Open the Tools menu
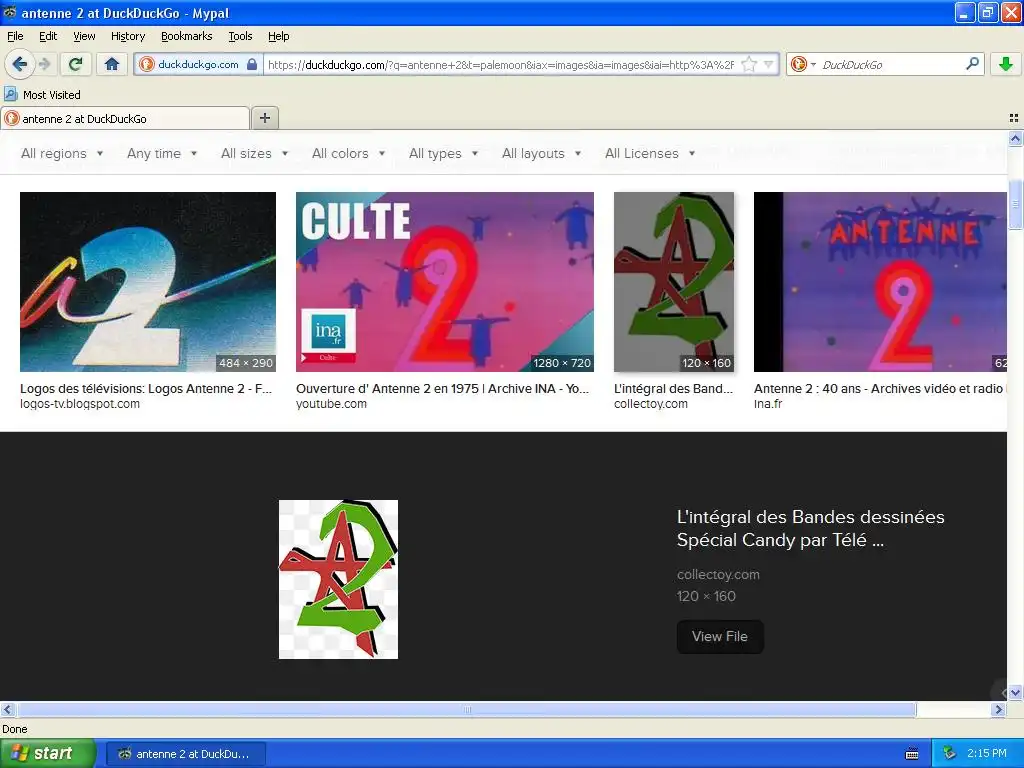 coord(240,36)
